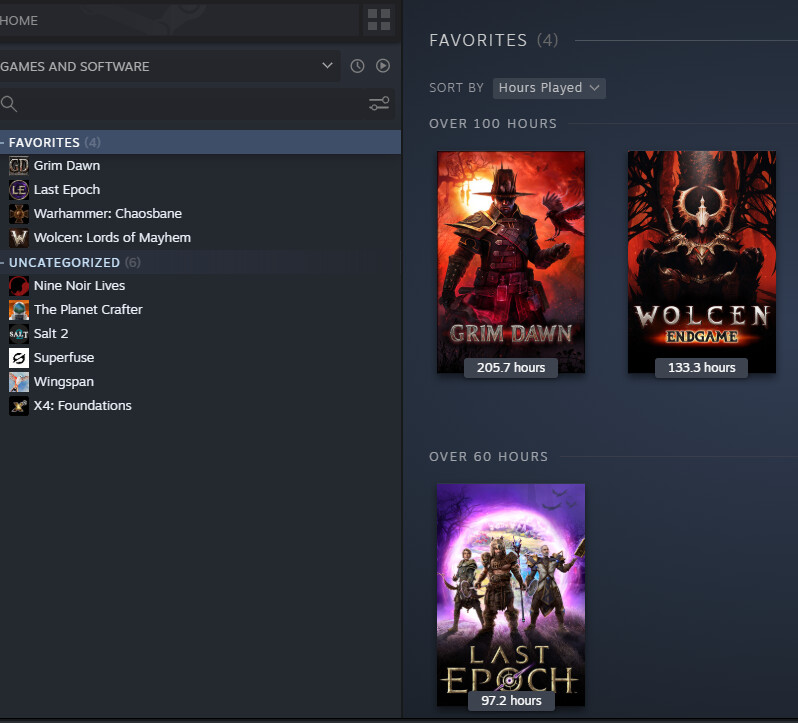798x723 pixels.
Task: Open the Last Epoch cover art
Action: 511,594
